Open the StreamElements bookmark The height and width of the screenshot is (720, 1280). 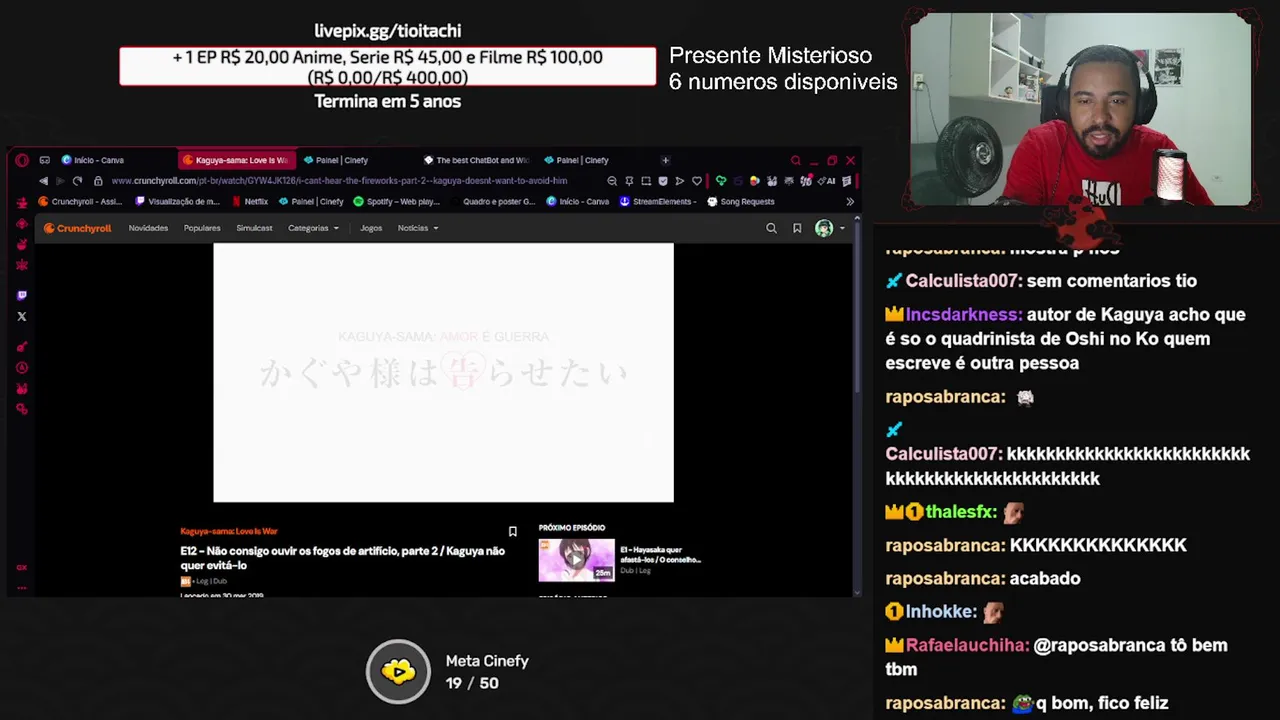[658, 201]
